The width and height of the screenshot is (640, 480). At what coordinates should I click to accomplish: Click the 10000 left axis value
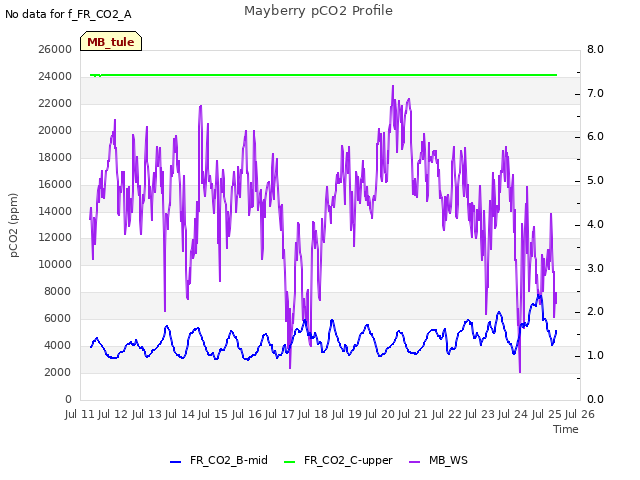coord(55,264)
